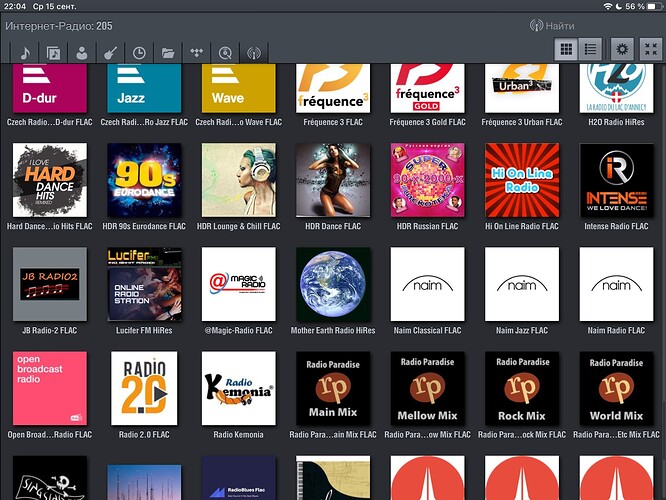Screen dimensions: 666x500
Task: Open Naim Radio FLAC station
Action: 616,284
